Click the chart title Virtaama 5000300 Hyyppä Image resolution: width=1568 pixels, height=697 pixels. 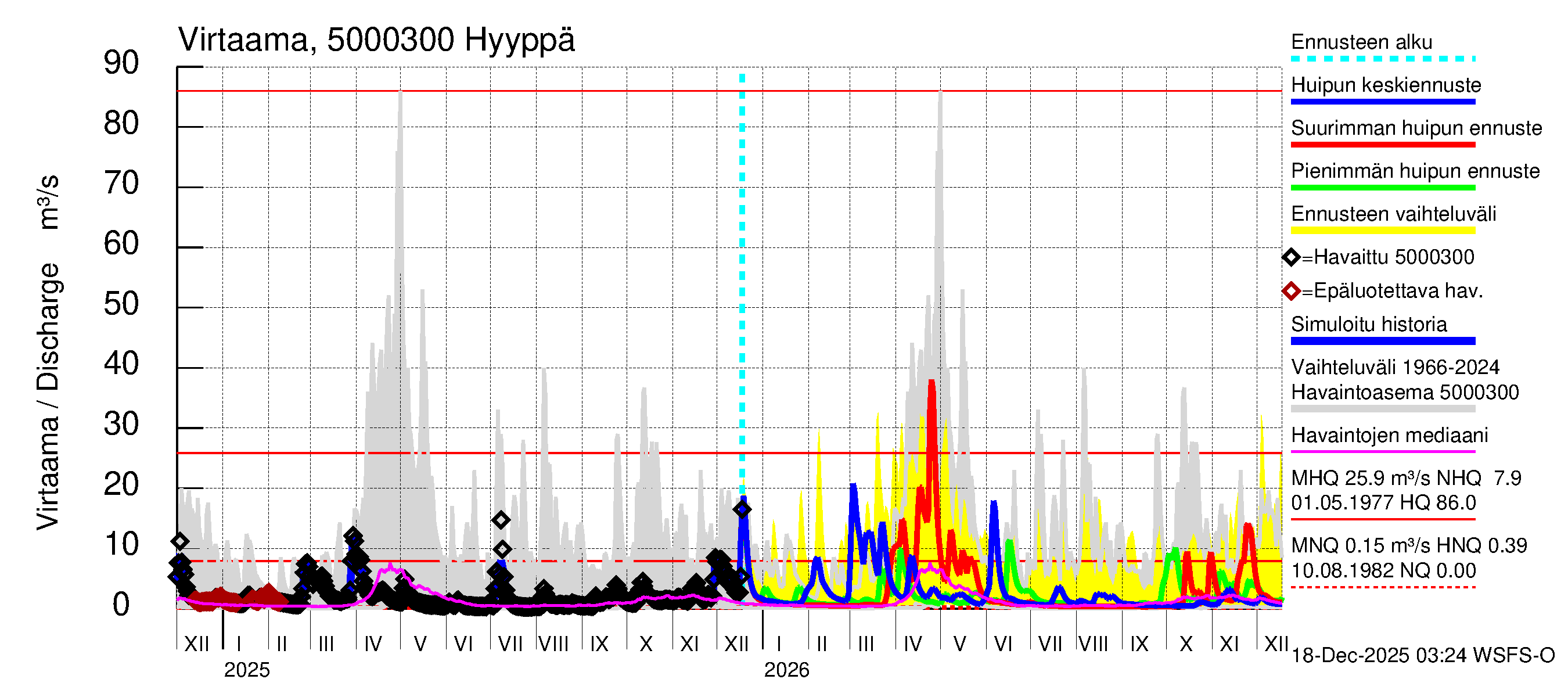pyautogui.click(x=376, y=40)
